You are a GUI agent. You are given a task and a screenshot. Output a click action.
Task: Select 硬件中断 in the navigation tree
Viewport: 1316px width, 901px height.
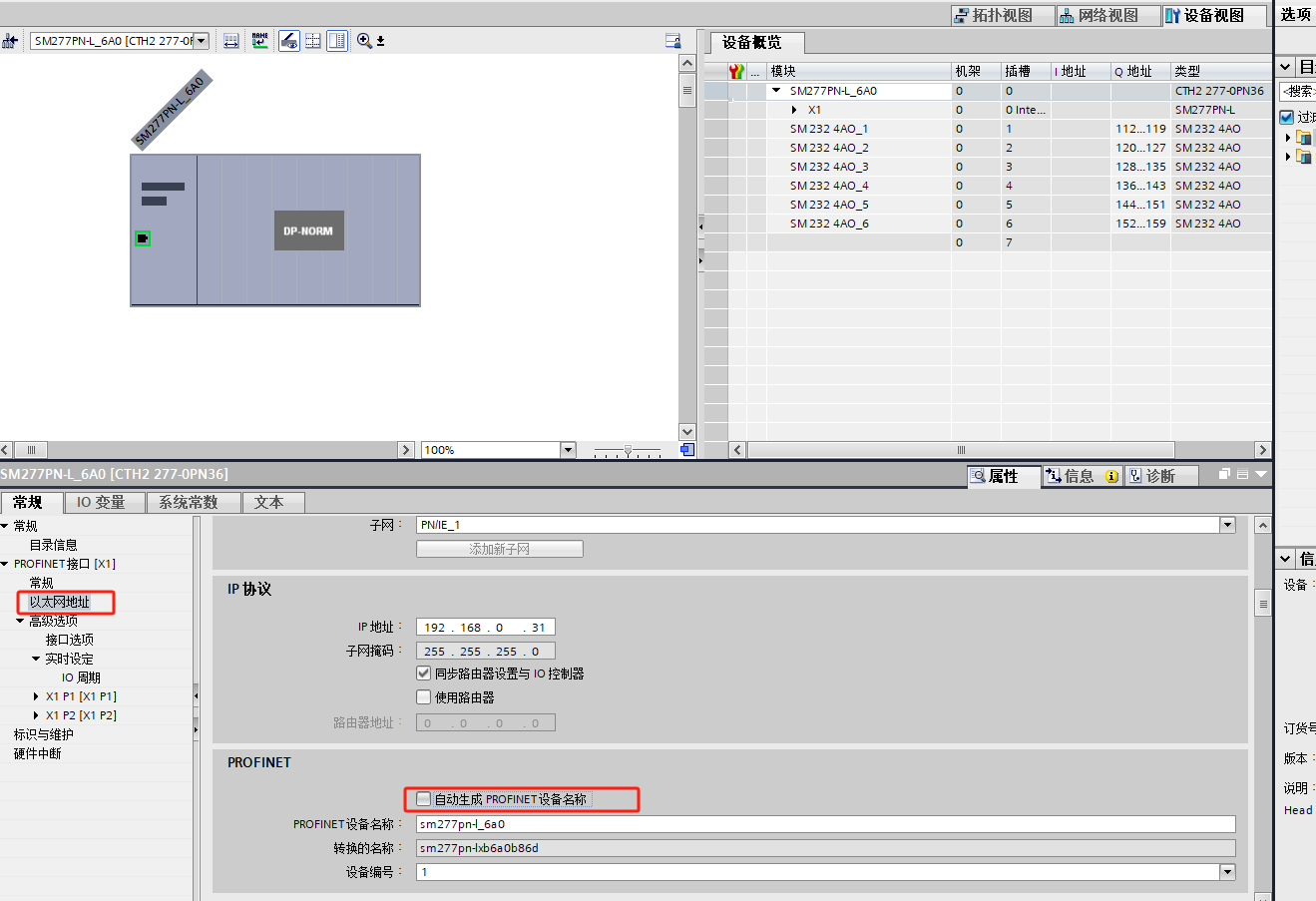[38, 753]
